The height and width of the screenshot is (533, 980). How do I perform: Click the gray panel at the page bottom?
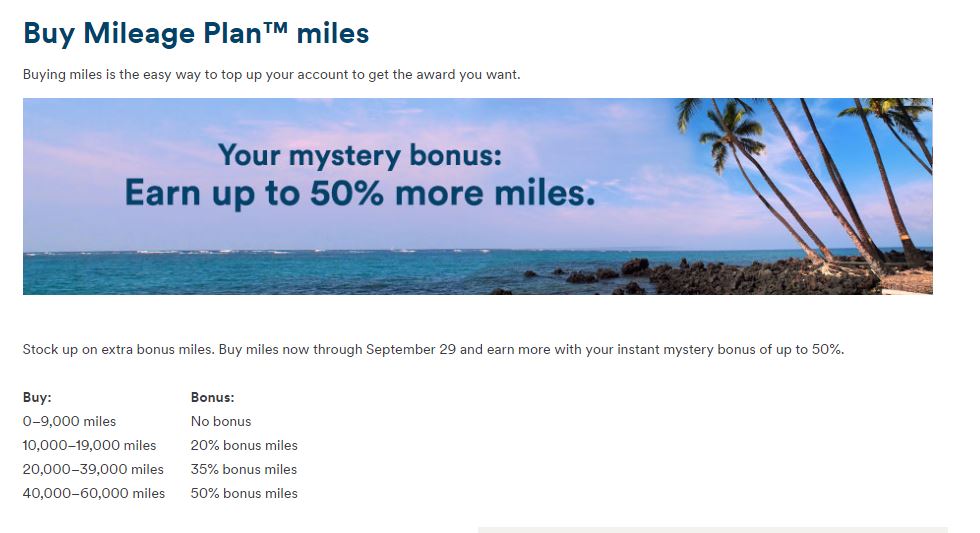coord(712,530)
